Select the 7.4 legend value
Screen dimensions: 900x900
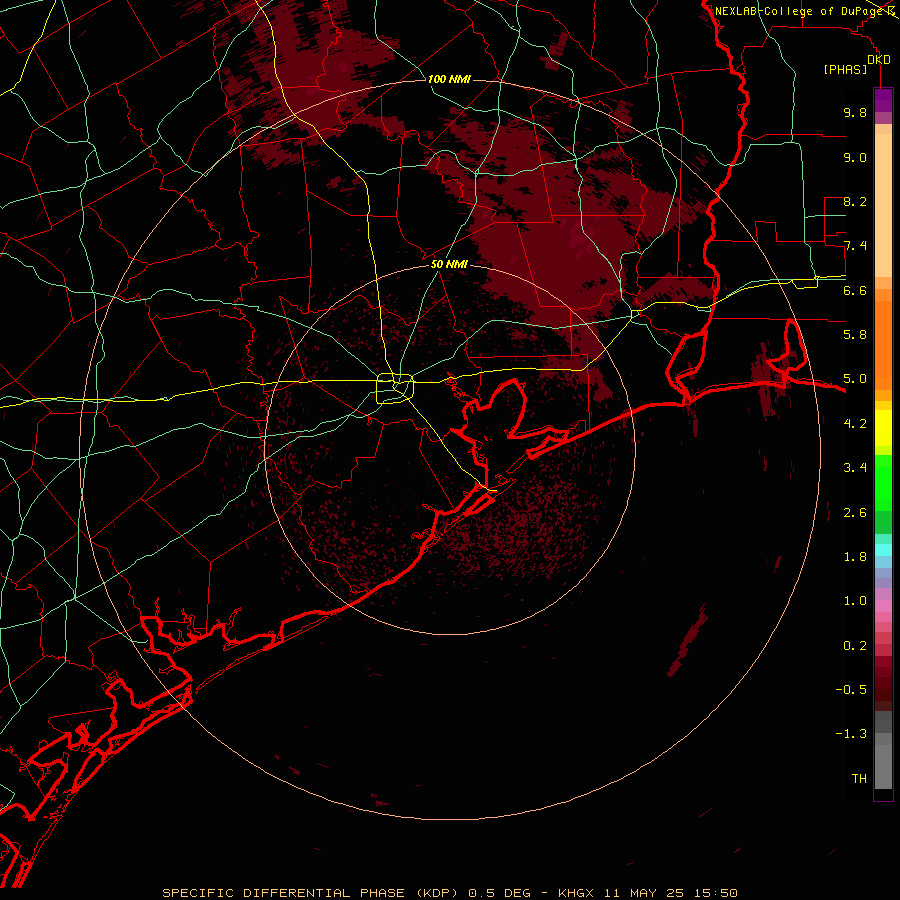[855, 246]
